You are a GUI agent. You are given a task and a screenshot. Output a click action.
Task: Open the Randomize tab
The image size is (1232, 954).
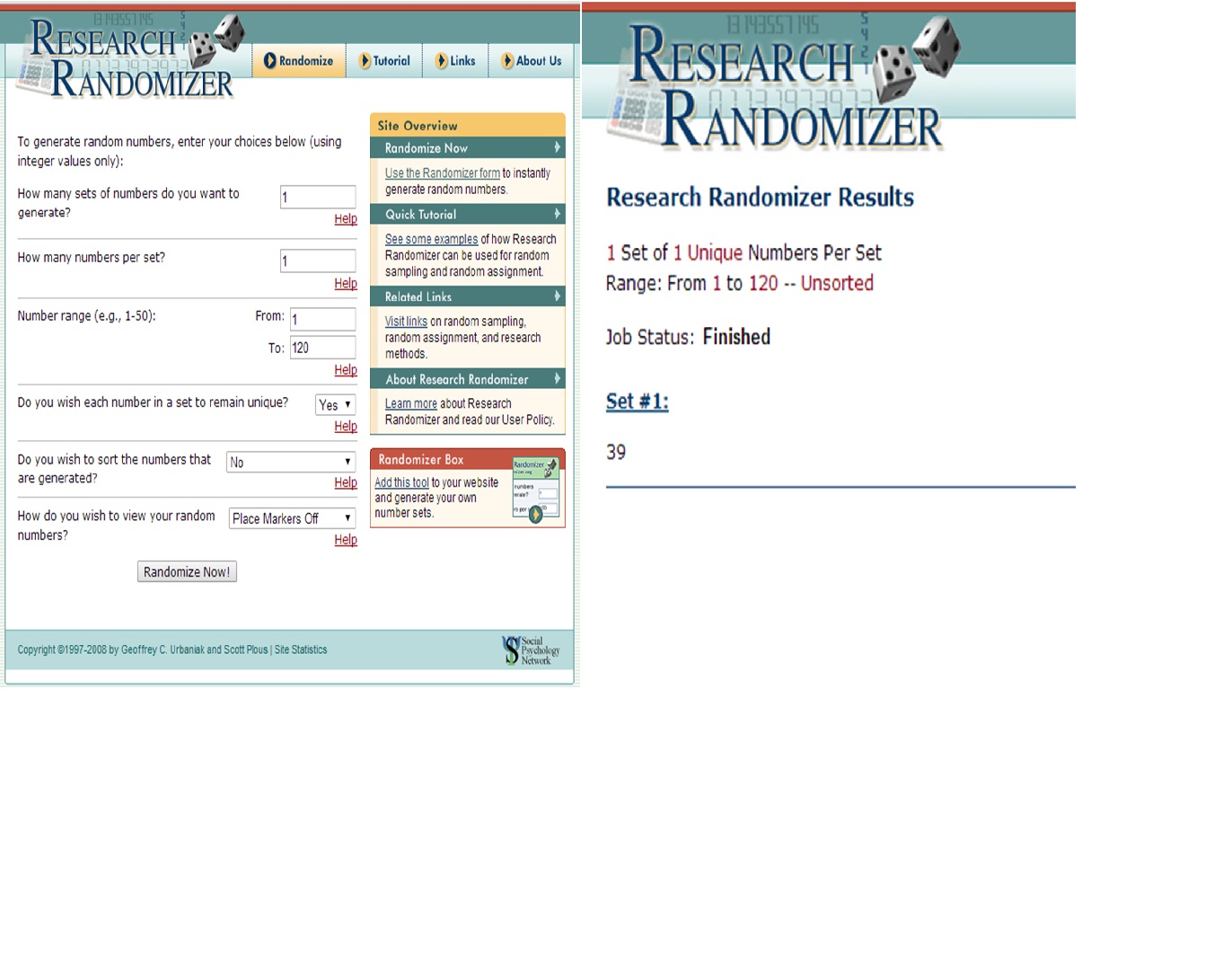coord(299,61)
